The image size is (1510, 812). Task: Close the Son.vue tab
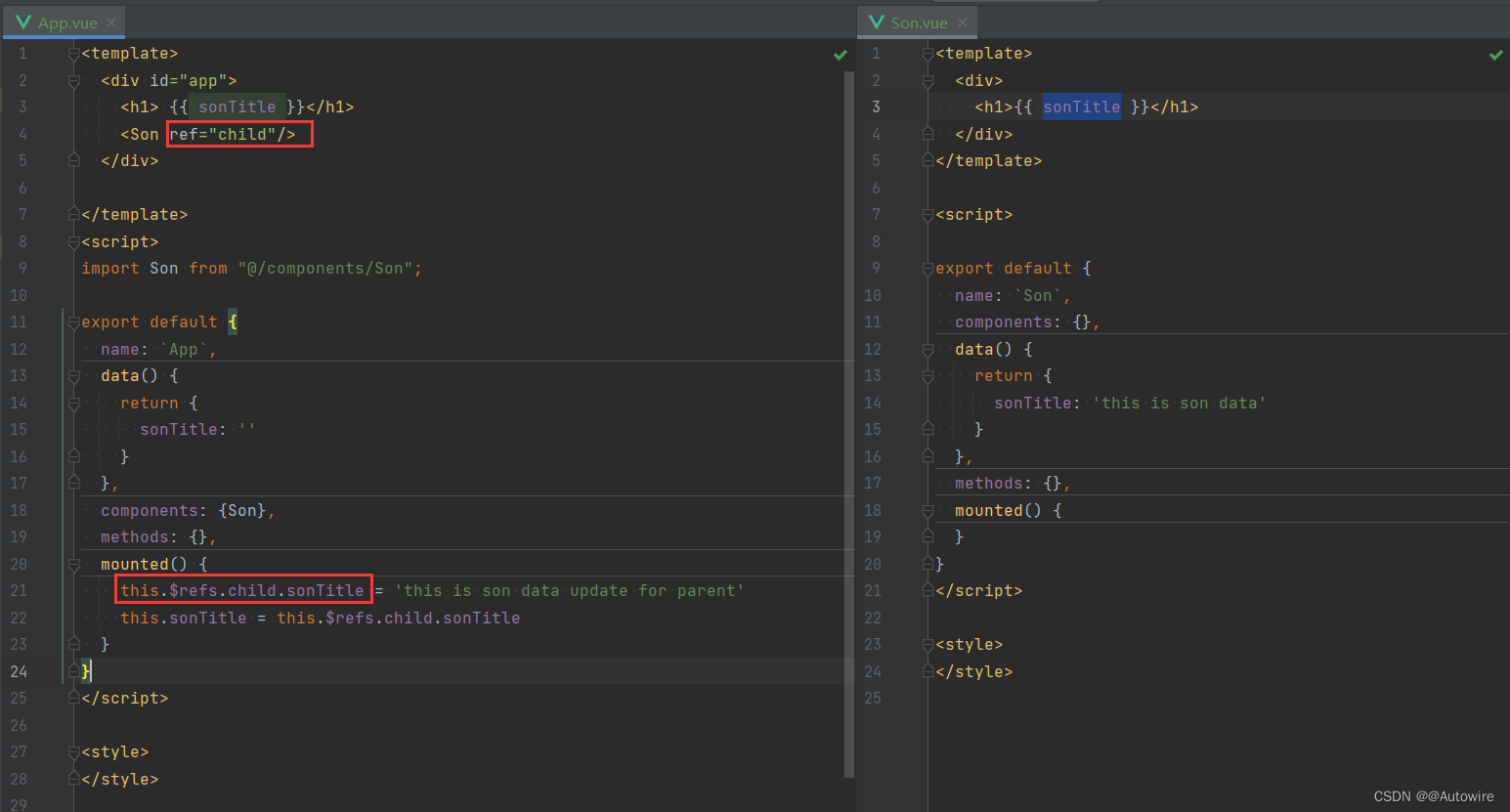click(963, 22)
